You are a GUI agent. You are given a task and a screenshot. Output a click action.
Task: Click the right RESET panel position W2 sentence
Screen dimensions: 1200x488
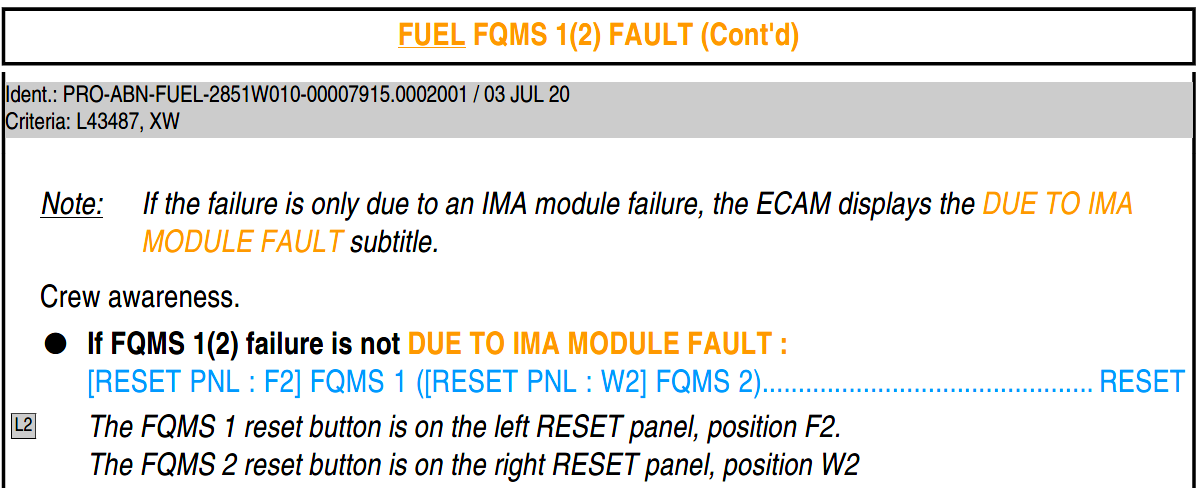tap(474, 465)
